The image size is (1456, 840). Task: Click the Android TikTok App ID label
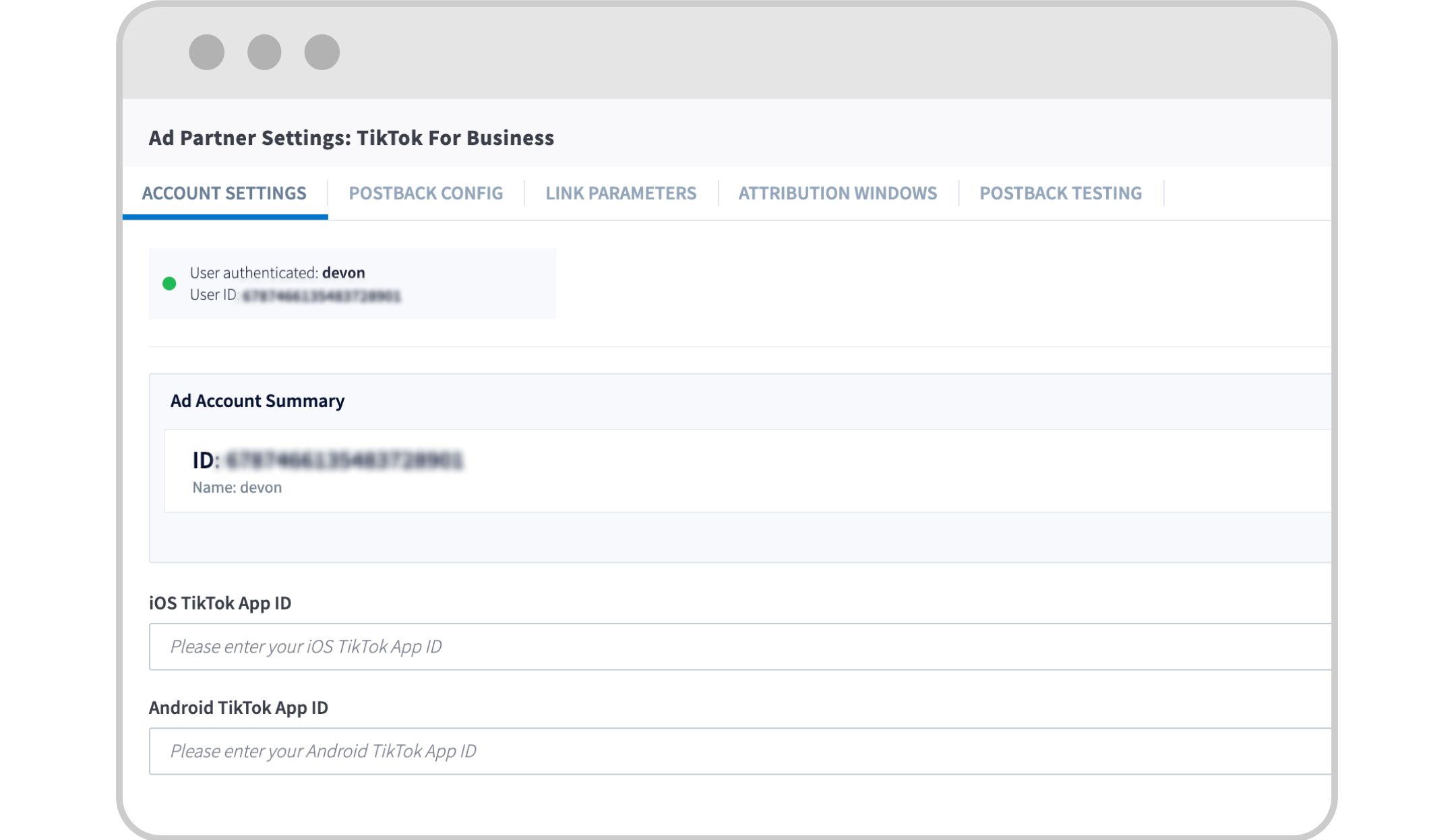(238, 707)
